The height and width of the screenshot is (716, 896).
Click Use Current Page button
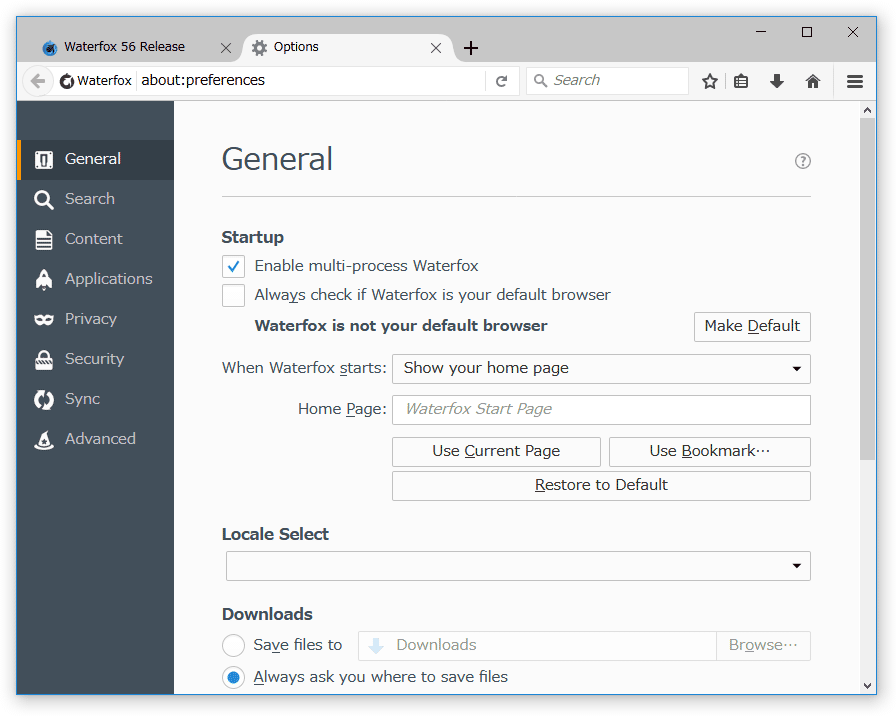(x=496, y=451)
